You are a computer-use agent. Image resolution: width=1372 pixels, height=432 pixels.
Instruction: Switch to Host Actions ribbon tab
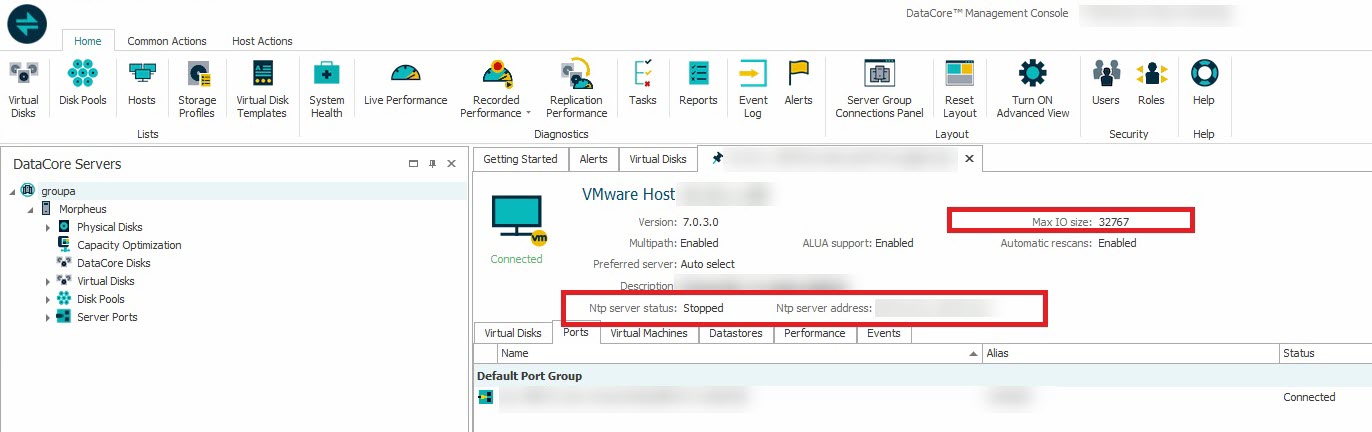tap(262, 41)
